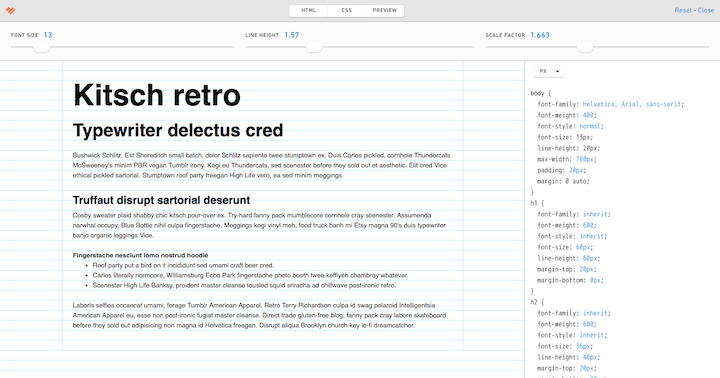Image resolution: width=720 pixels, height=378 pixels.
Task: Click the 'body {' selector line
Action: [540, 93]
